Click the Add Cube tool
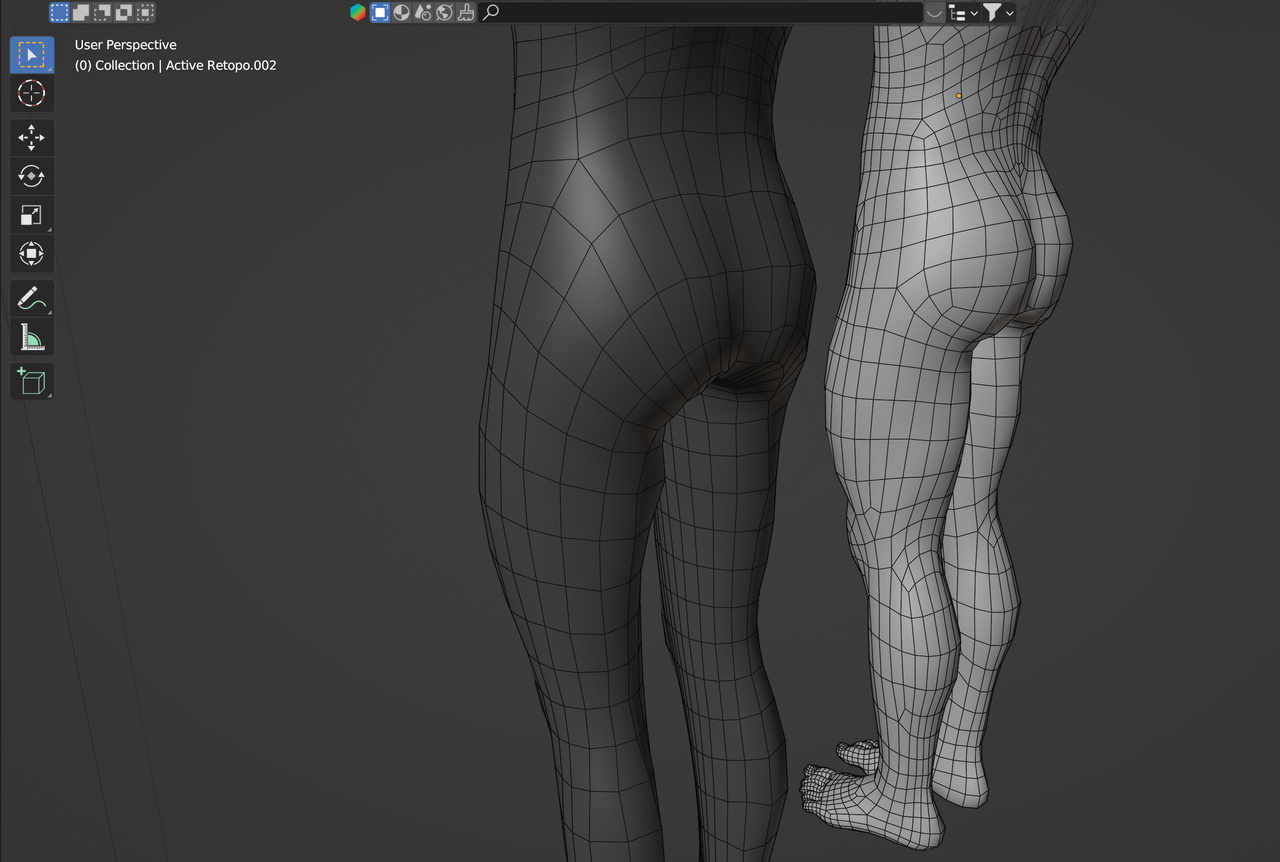 click(31, 382)
